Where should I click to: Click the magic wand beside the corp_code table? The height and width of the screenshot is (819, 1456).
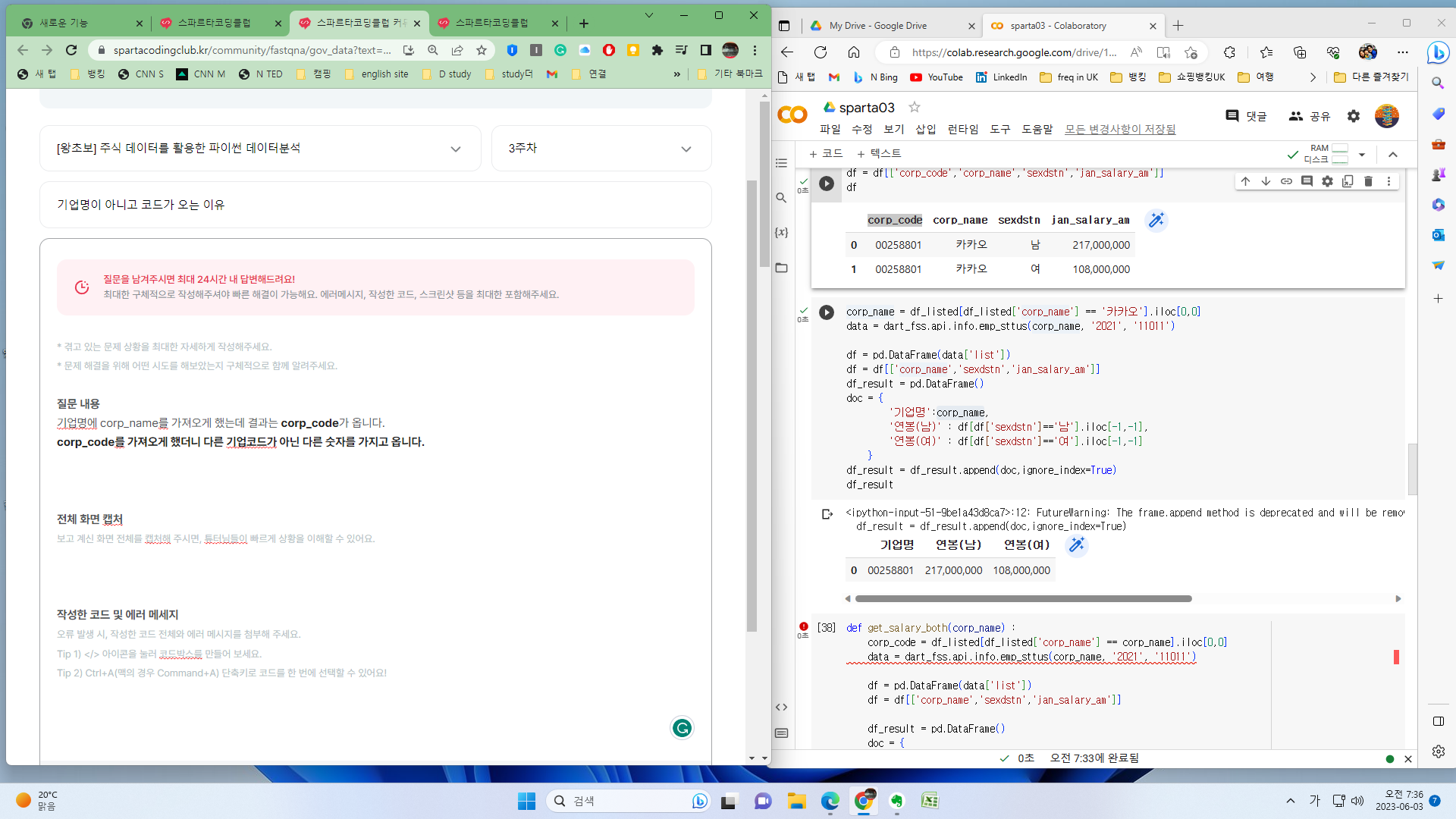tap(1156, 221)
